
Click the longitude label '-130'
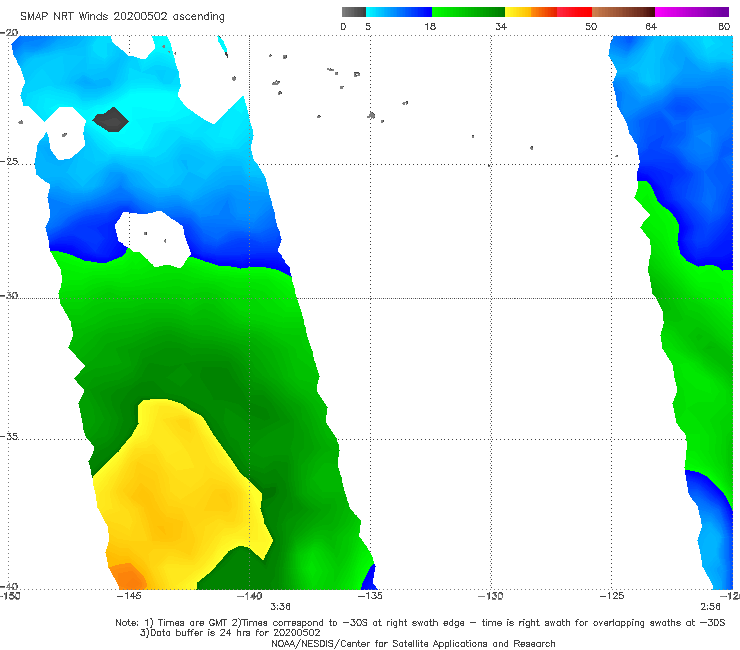coord(490,596)
